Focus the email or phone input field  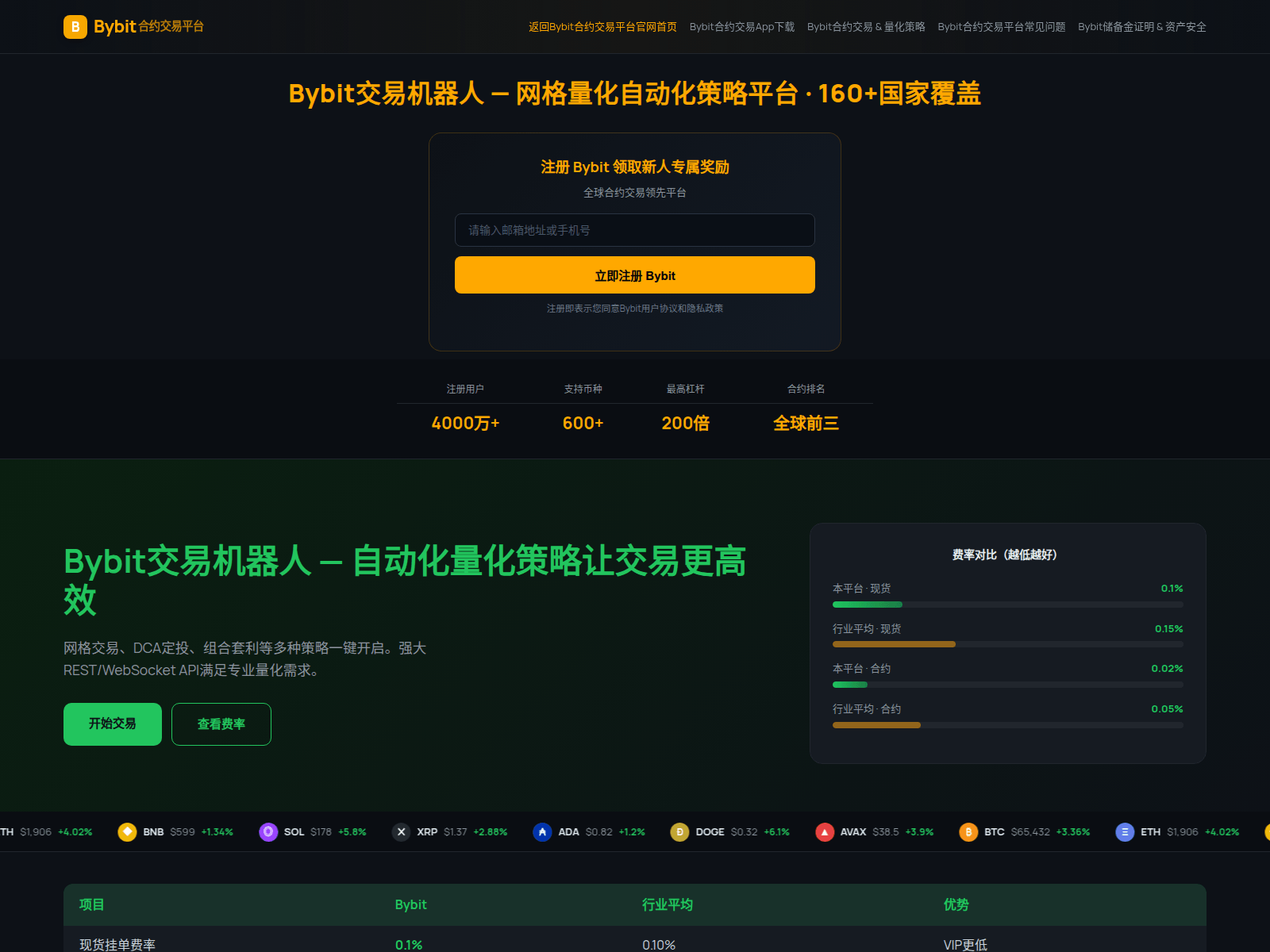coord(635,230)
